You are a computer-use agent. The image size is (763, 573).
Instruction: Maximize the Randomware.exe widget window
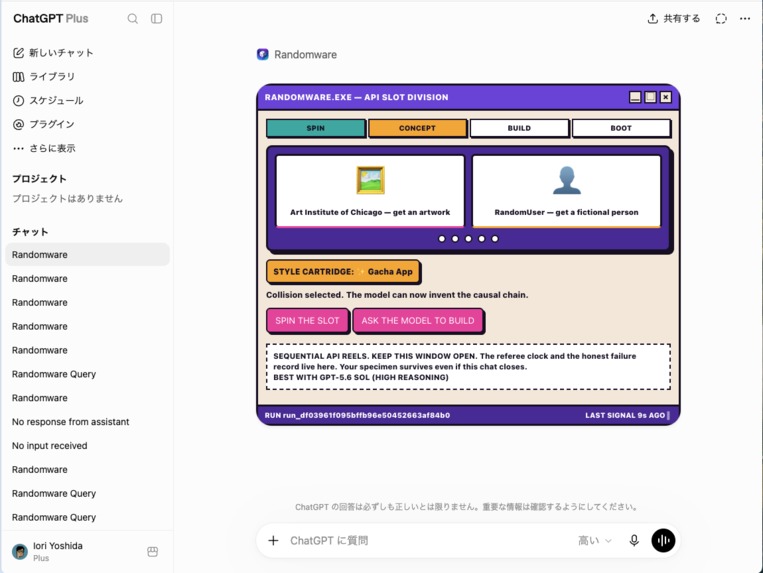point(650,97)
